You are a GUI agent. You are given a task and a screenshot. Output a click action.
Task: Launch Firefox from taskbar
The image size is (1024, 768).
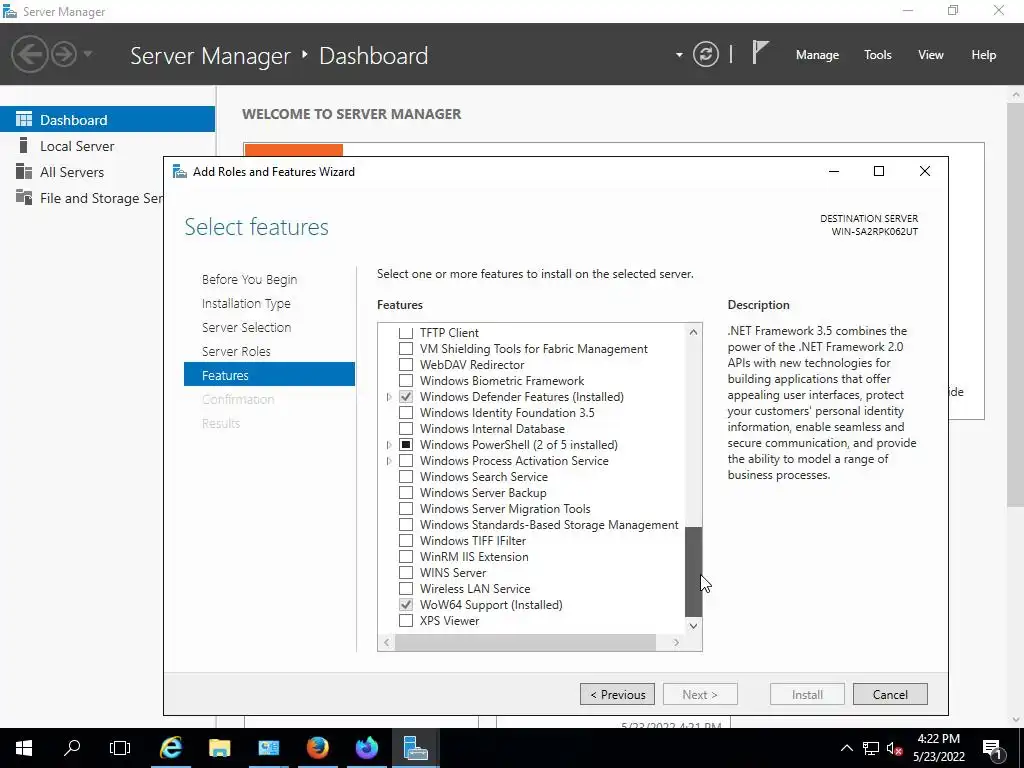click(317, 748)
